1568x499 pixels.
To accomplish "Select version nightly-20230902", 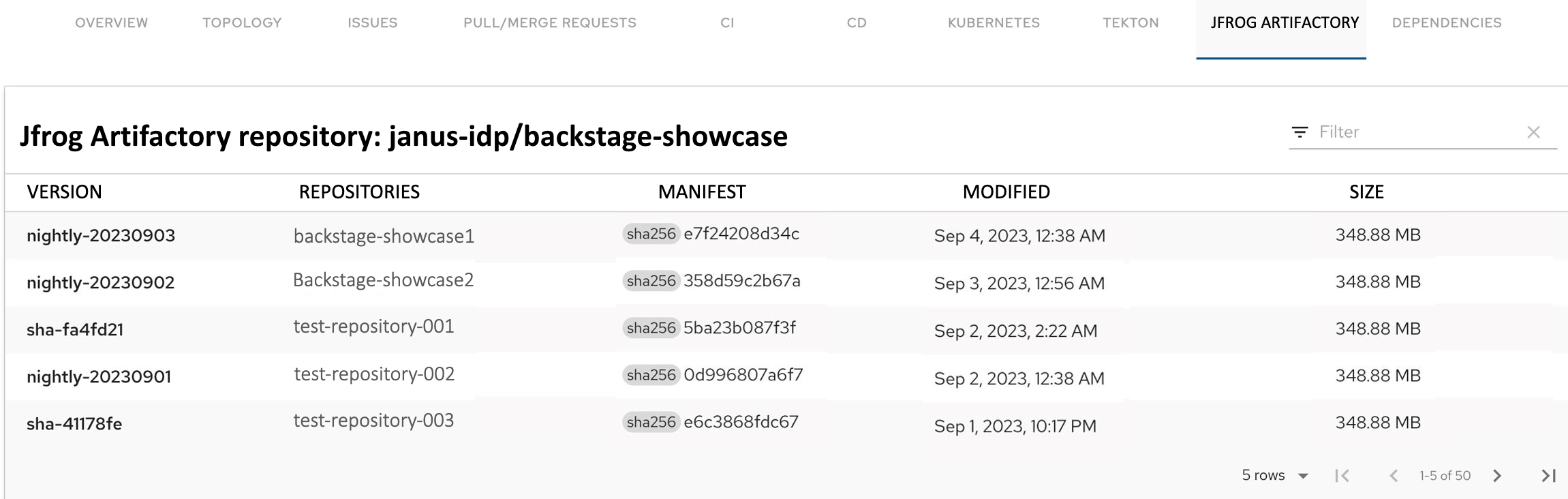I will pyautogui.click(x=100, y=283).
